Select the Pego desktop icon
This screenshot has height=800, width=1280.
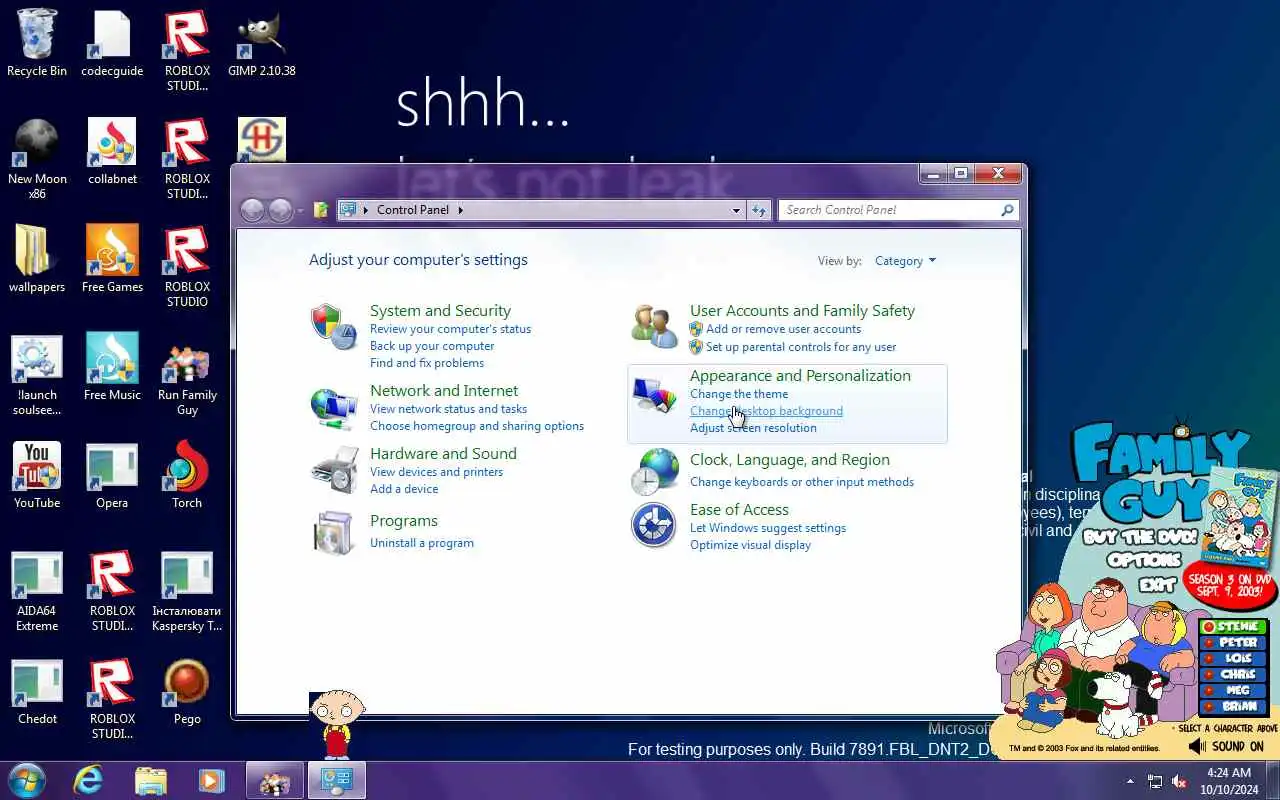(187, 691)
